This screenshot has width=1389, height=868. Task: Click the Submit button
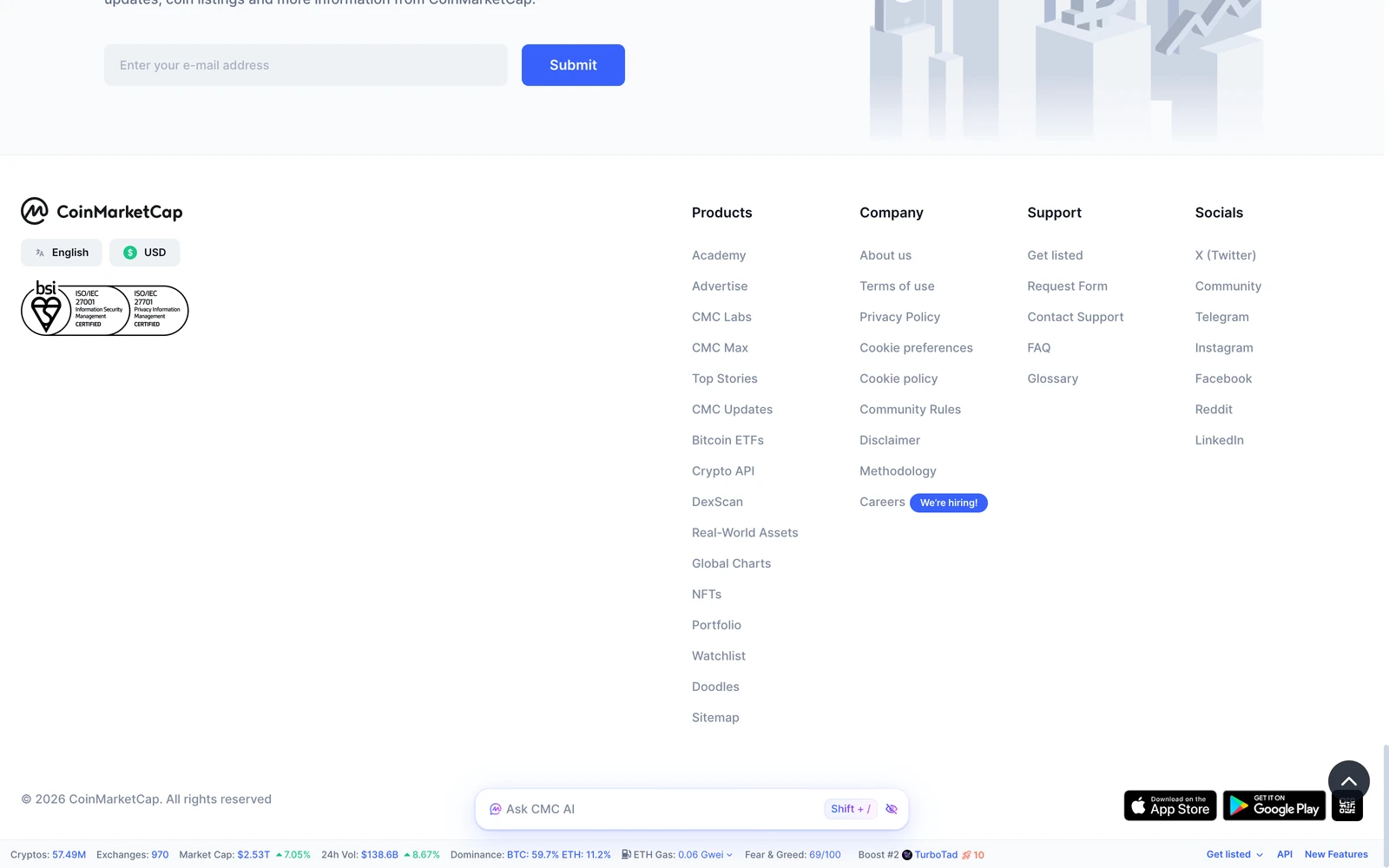(573, 65)
